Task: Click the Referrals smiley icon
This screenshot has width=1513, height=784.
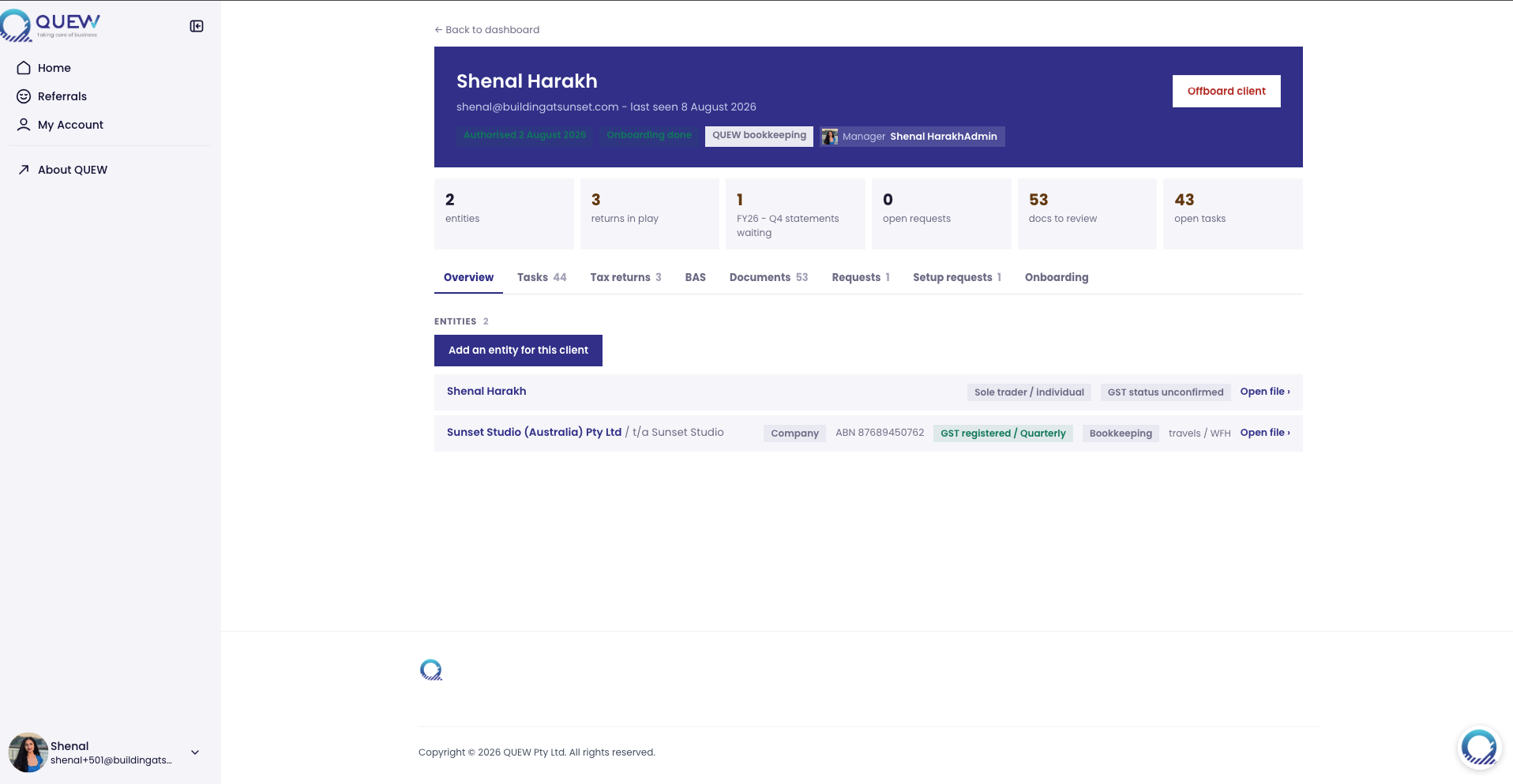Action: pyautogui.click(x=24, y=96)
